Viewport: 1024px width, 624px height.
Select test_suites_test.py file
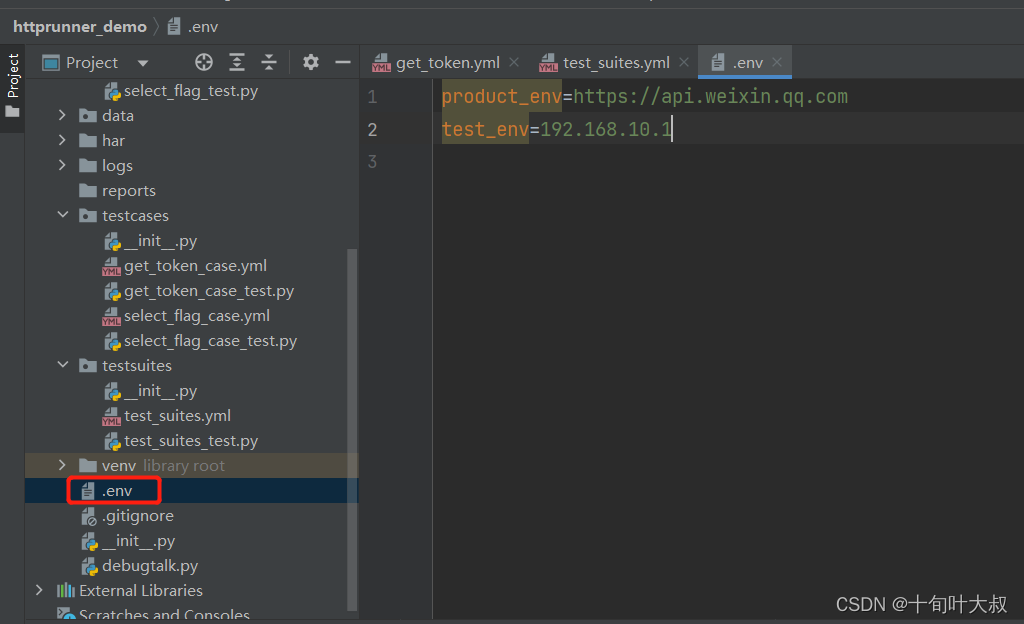pyautogui.click(x=191, y=441)
